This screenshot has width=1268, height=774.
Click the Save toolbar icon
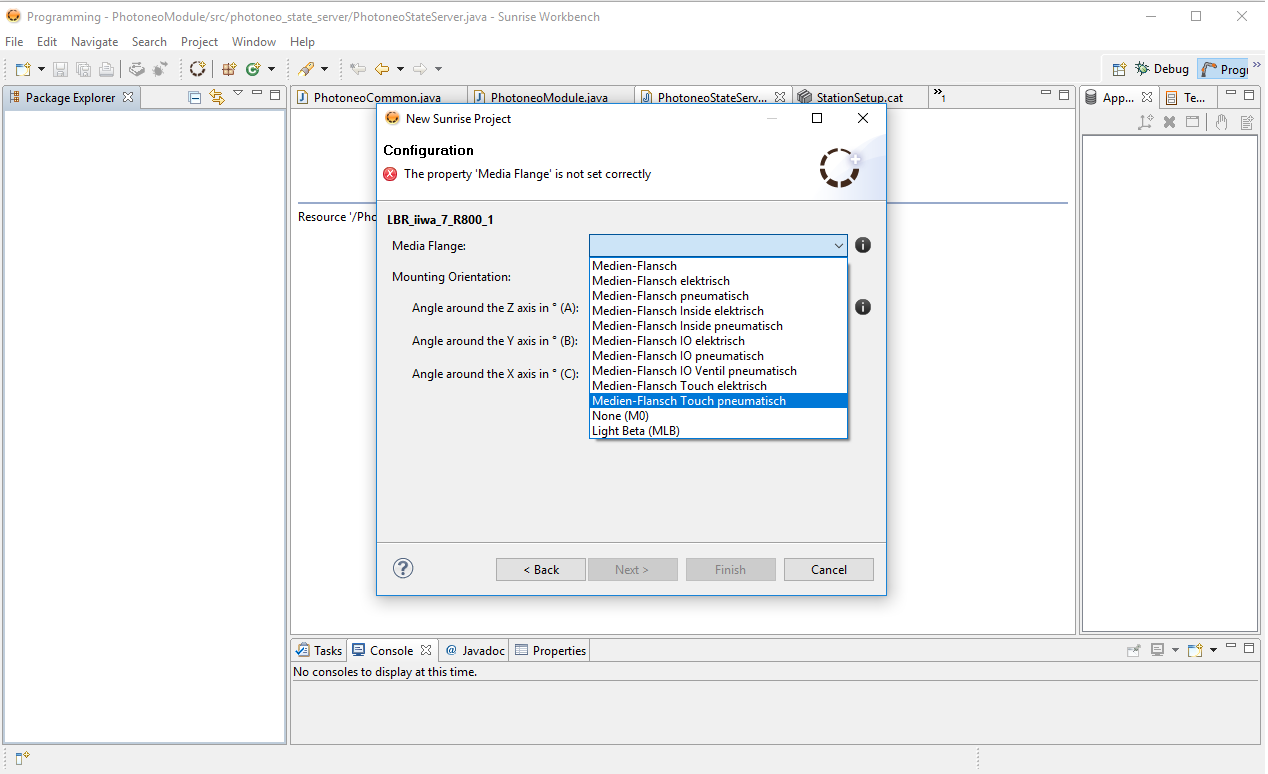coord(60,69)
